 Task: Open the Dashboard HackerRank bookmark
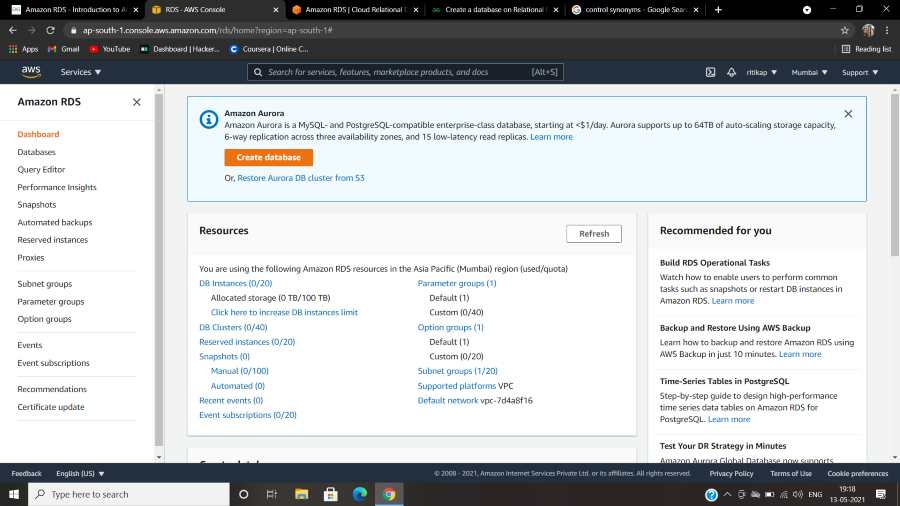tap(180, 49)
